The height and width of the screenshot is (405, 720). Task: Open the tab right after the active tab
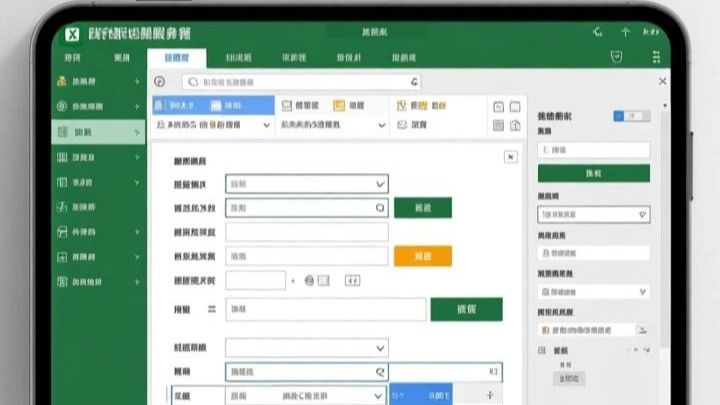point(238,57)
